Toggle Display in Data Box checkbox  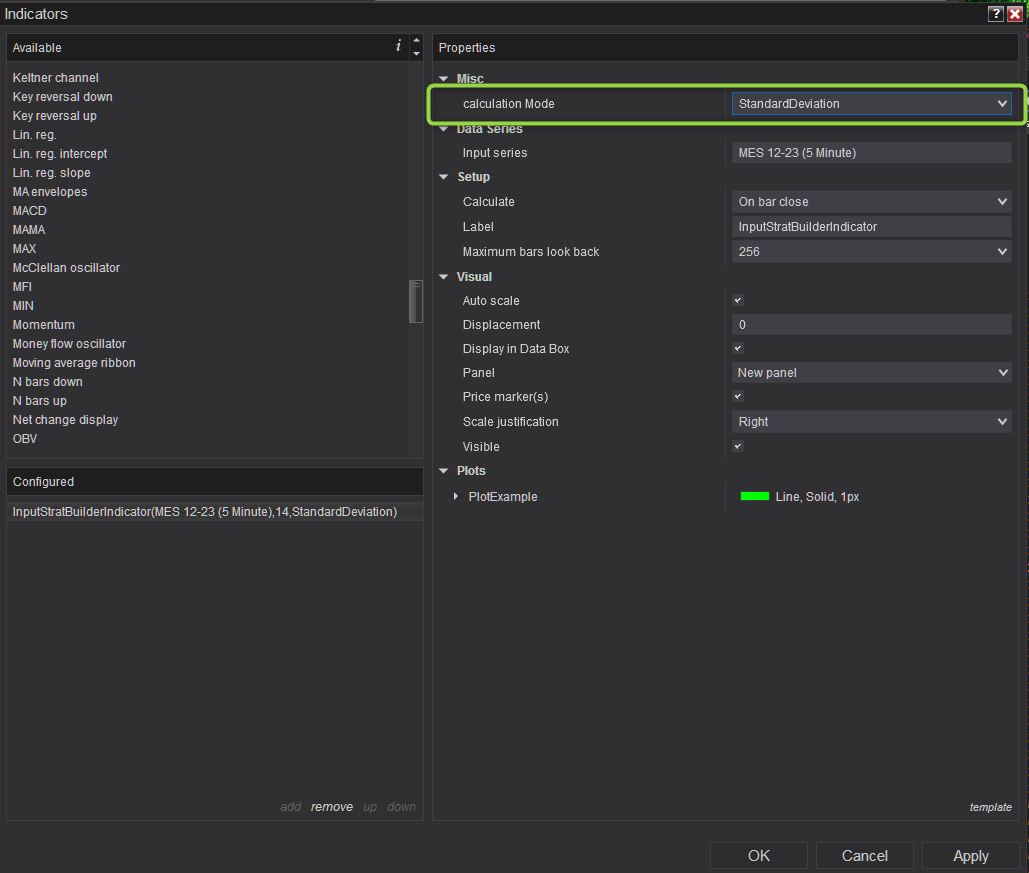738,348
